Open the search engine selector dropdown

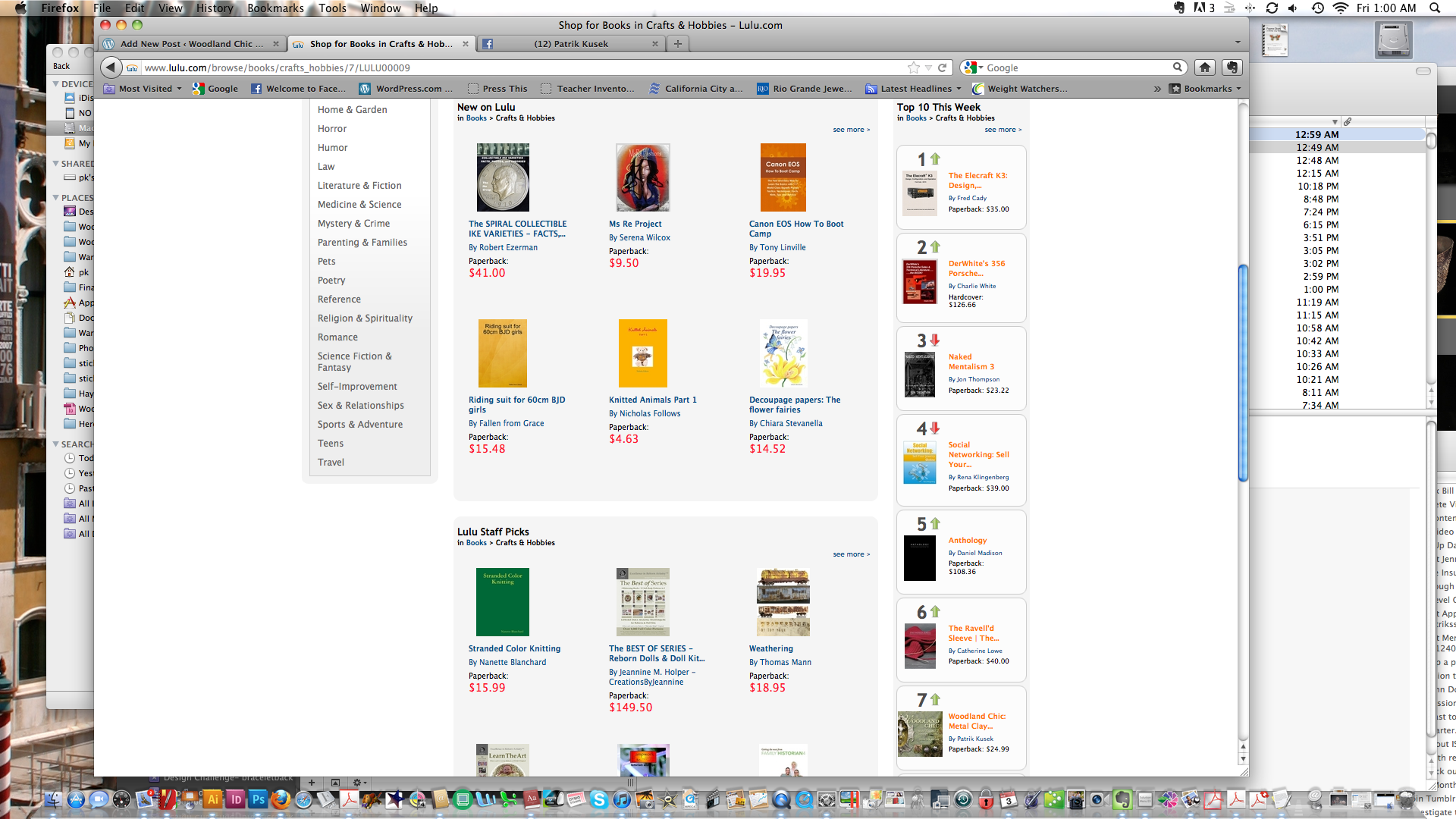click(972, 67)
